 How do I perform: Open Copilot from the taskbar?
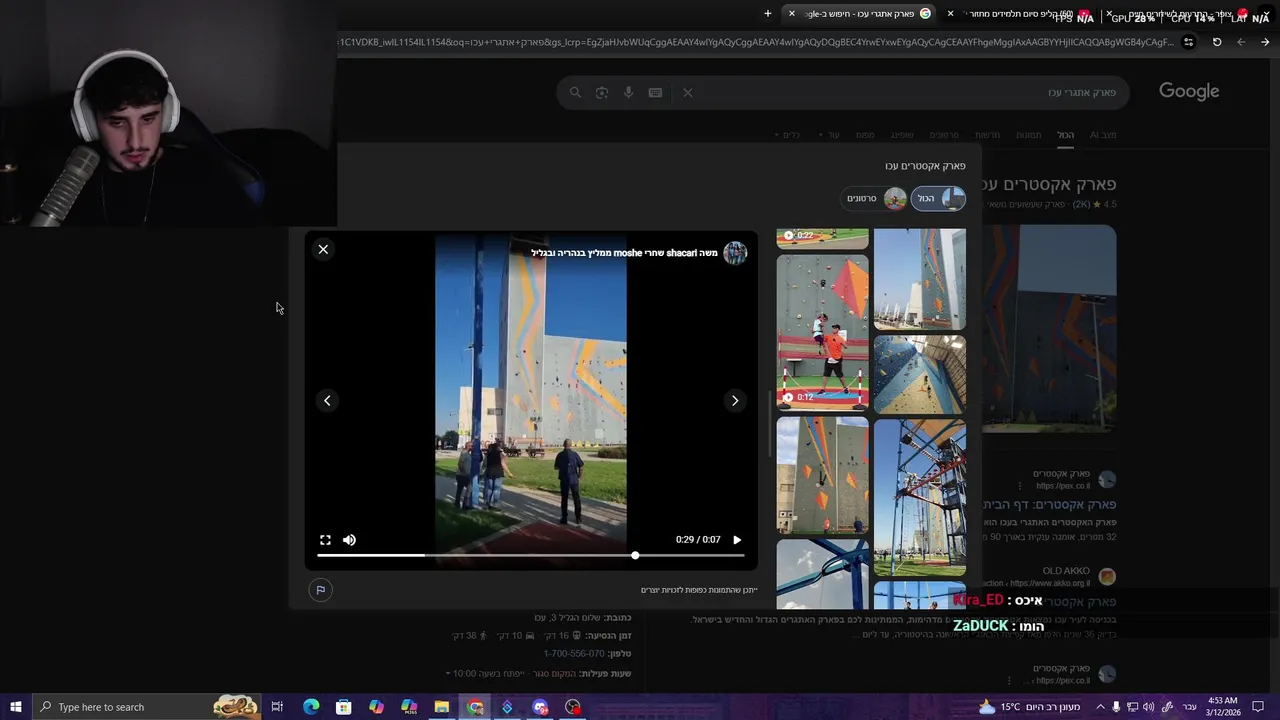click(x=376, y=707)
